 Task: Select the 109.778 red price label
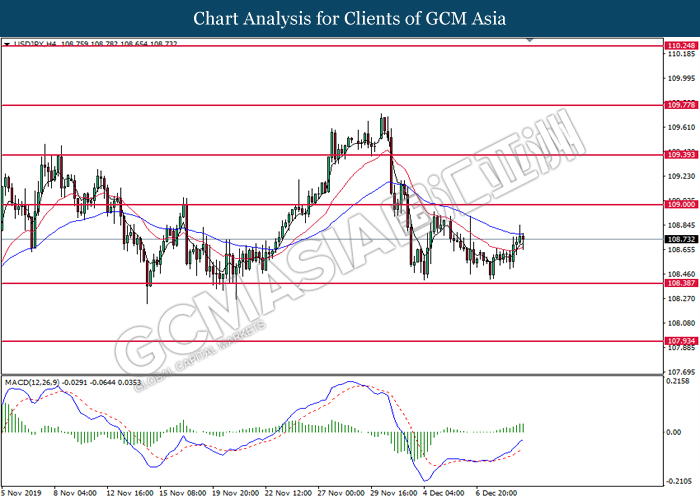681,105
